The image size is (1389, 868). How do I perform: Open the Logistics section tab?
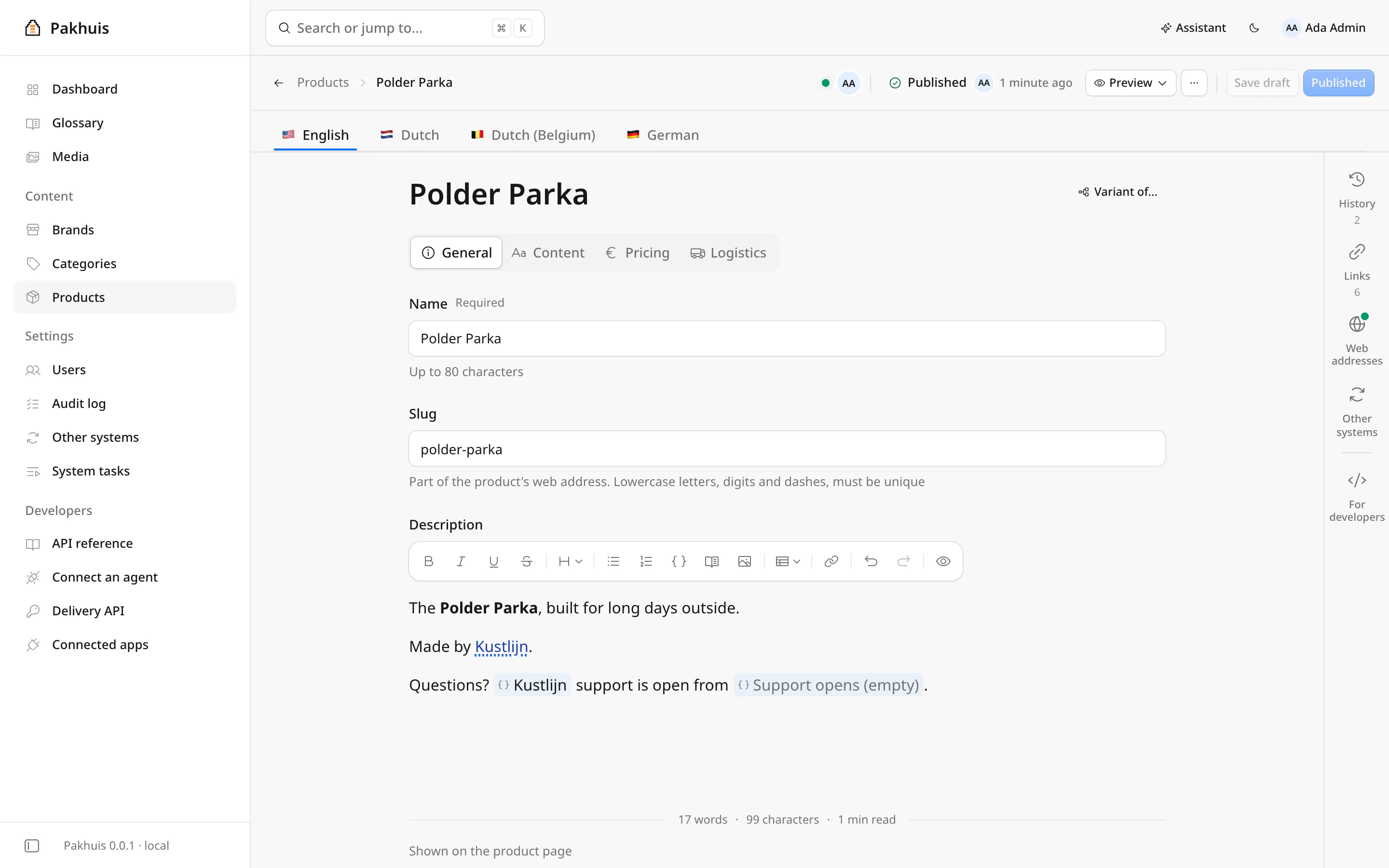click(x=728, y=253)
